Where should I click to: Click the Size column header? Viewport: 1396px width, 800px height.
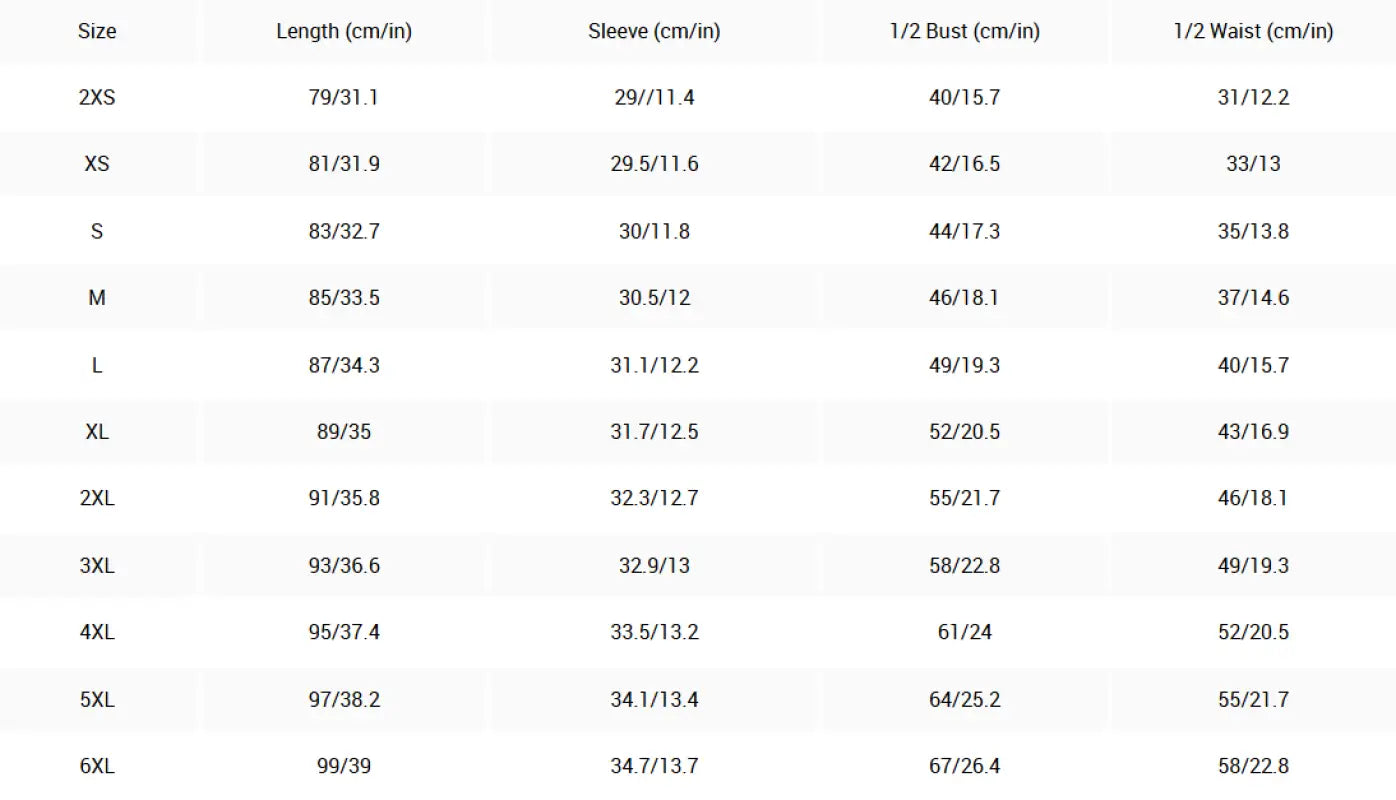click(97, 31)
